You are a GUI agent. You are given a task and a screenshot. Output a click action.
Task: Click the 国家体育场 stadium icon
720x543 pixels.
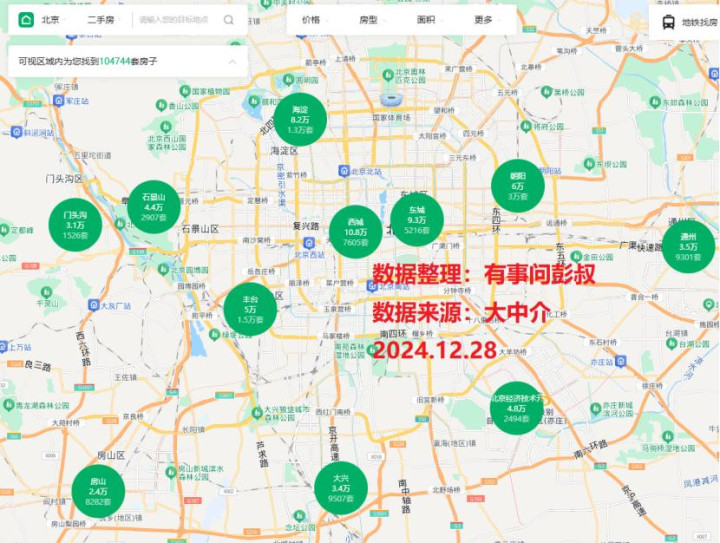click(x=392, y=100)
